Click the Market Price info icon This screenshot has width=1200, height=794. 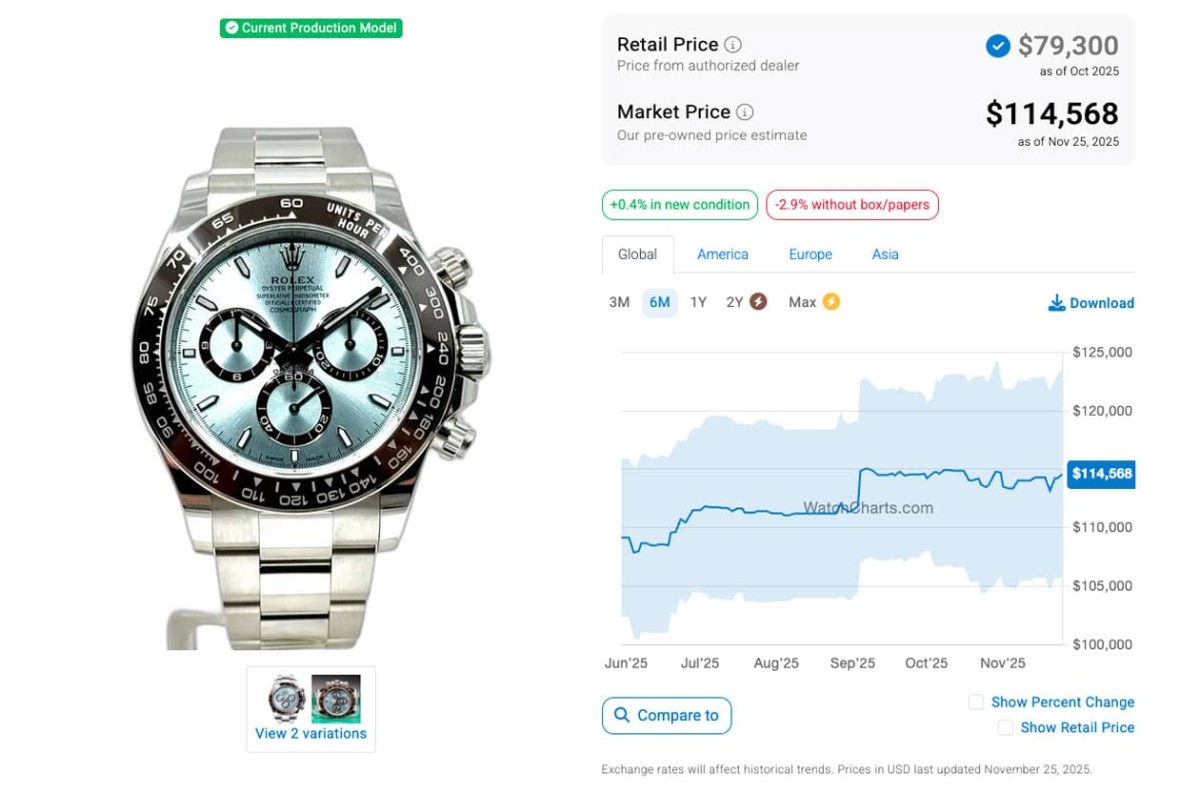coord(745,113)
